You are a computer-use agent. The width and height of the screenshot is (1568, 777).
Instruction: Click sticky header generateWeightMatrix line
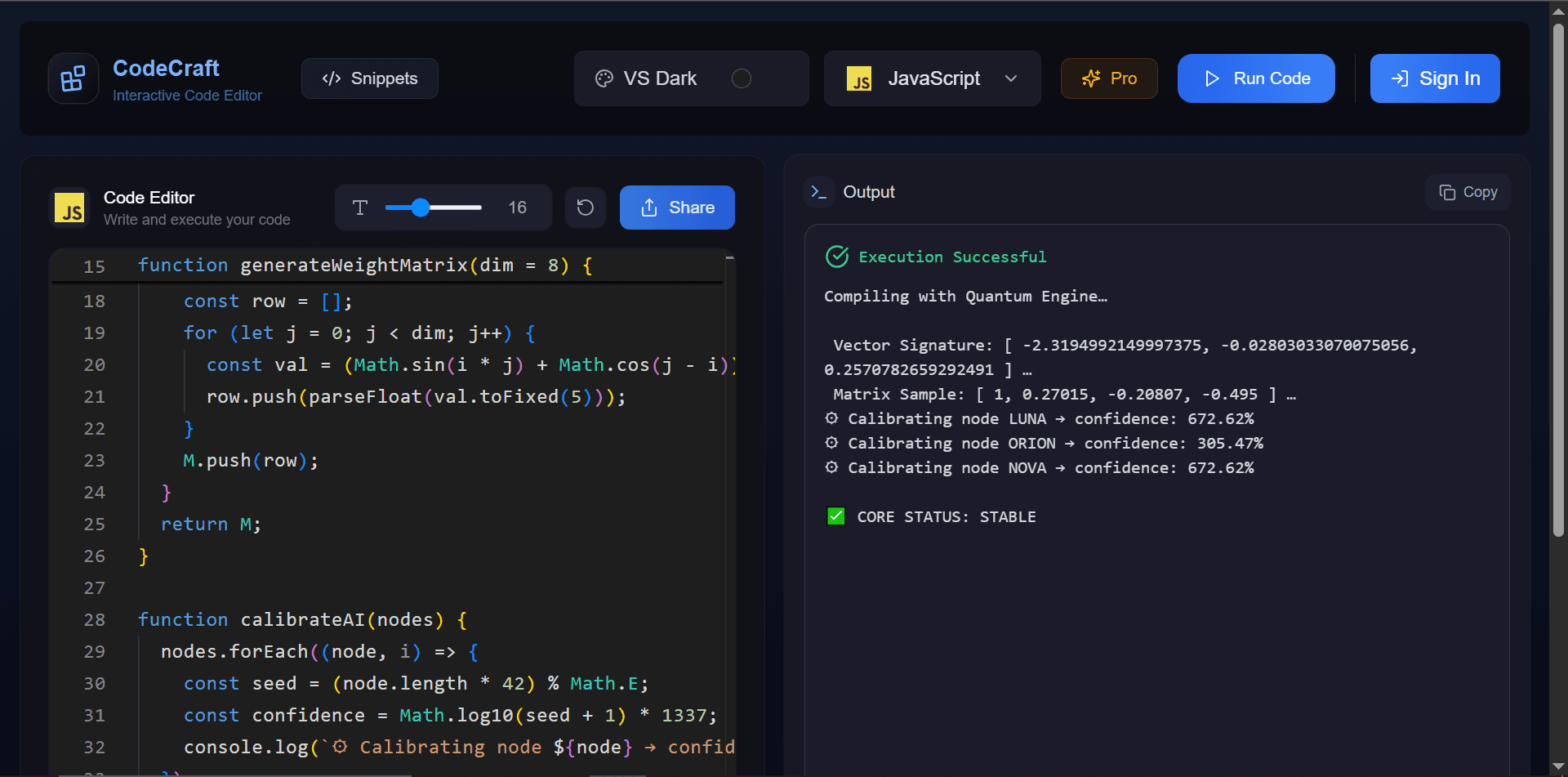(365, 265)
